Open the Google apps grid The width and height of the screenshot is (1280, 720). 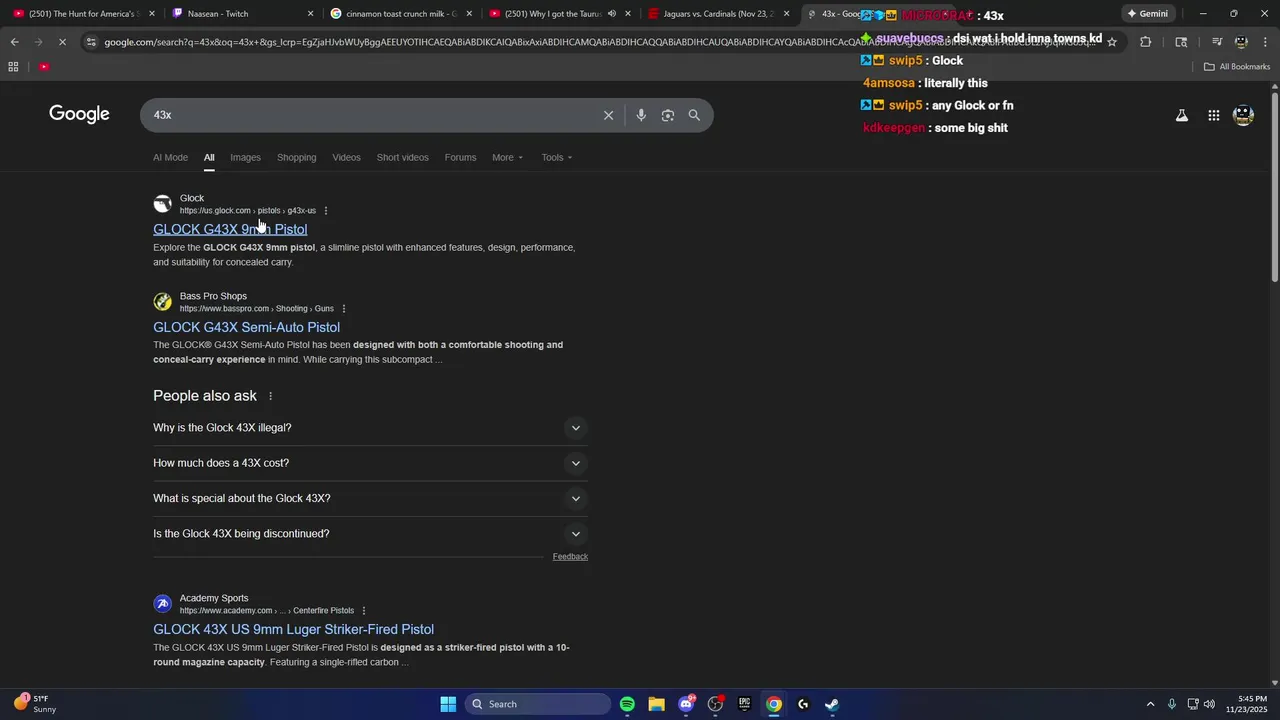tap(1213, 115)
